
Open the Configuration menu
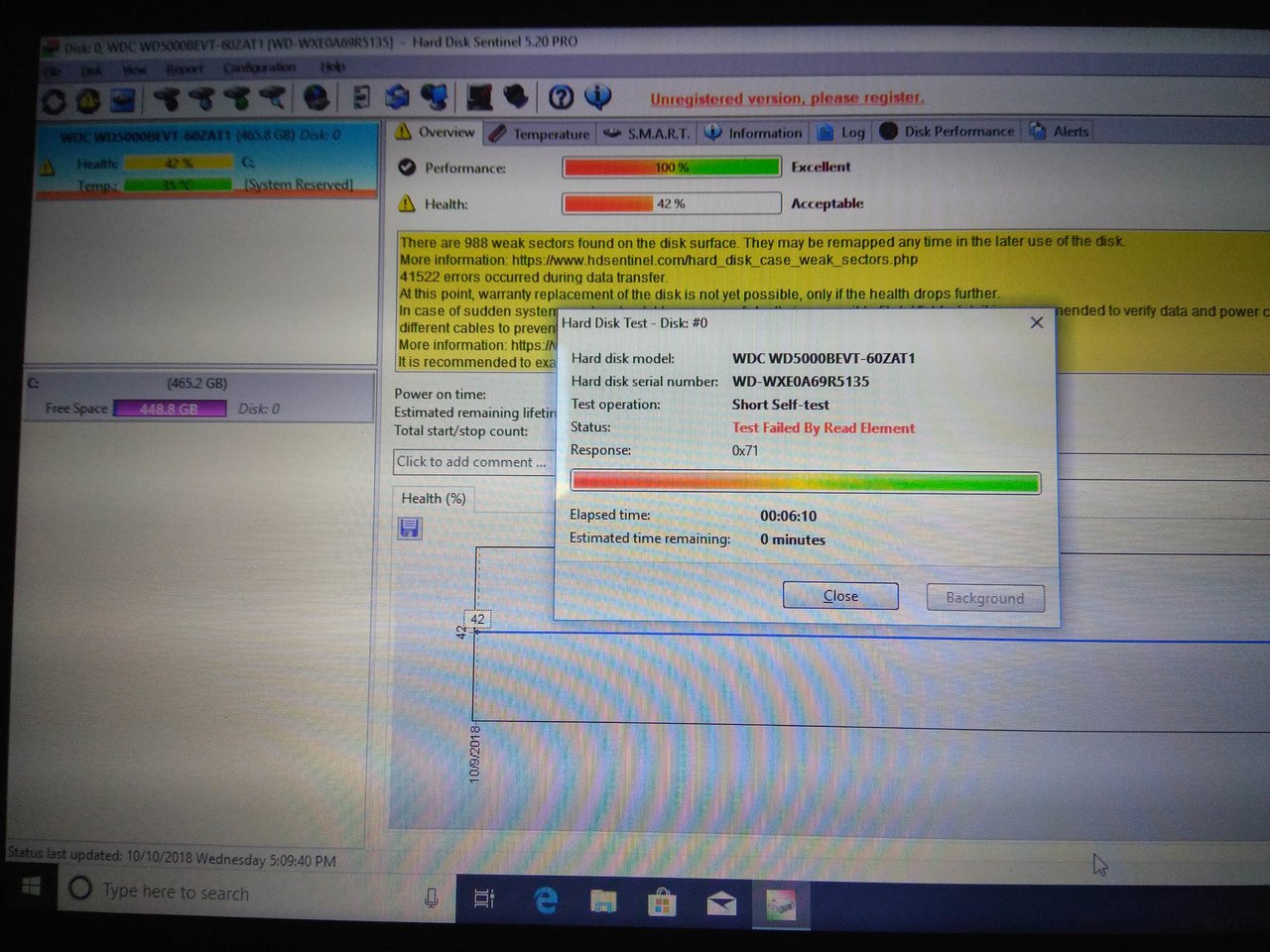pos(259,67)
